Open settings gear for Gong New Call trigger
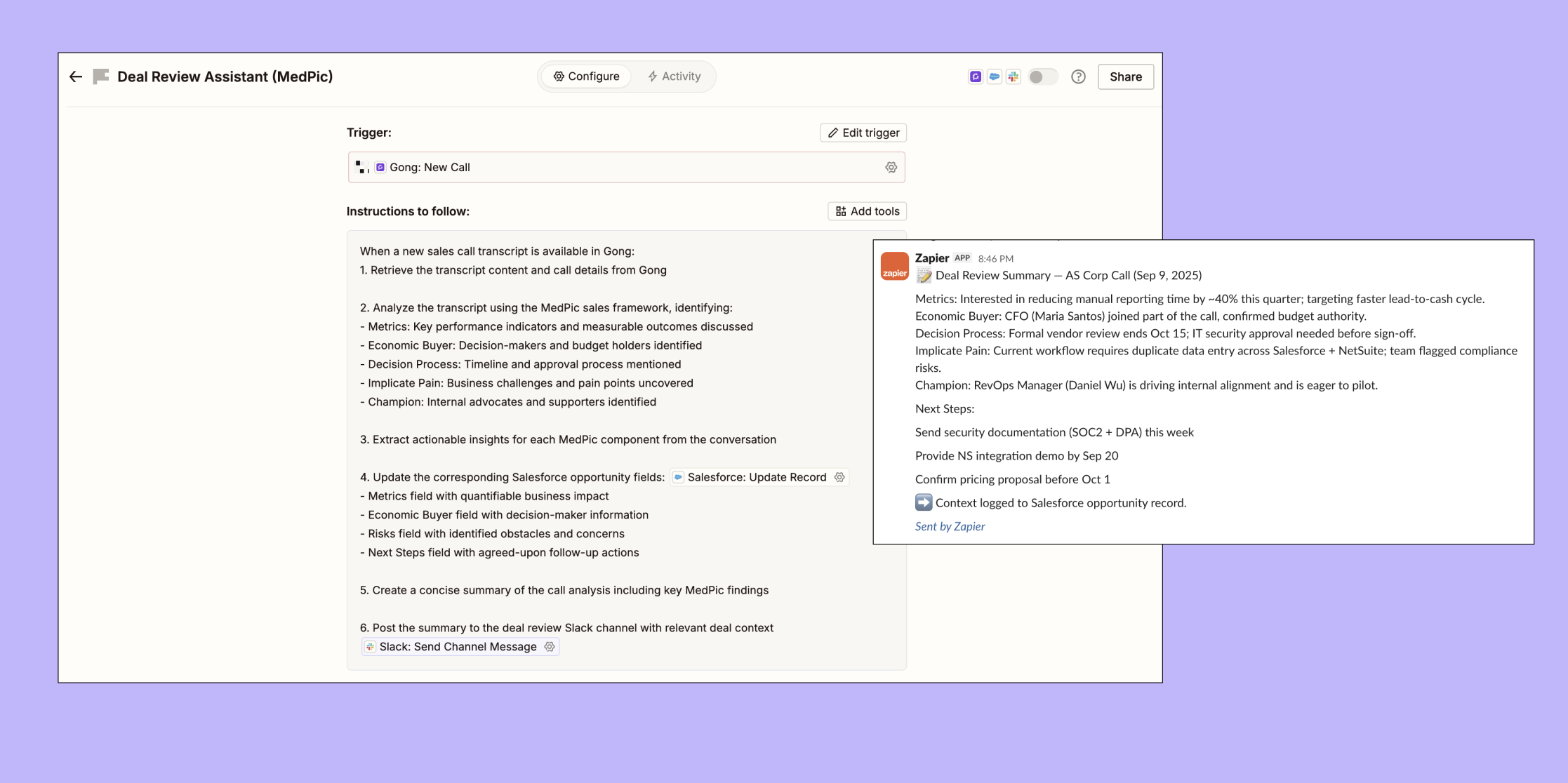This screenshot has height=783, width=1568. pos(891,167)
